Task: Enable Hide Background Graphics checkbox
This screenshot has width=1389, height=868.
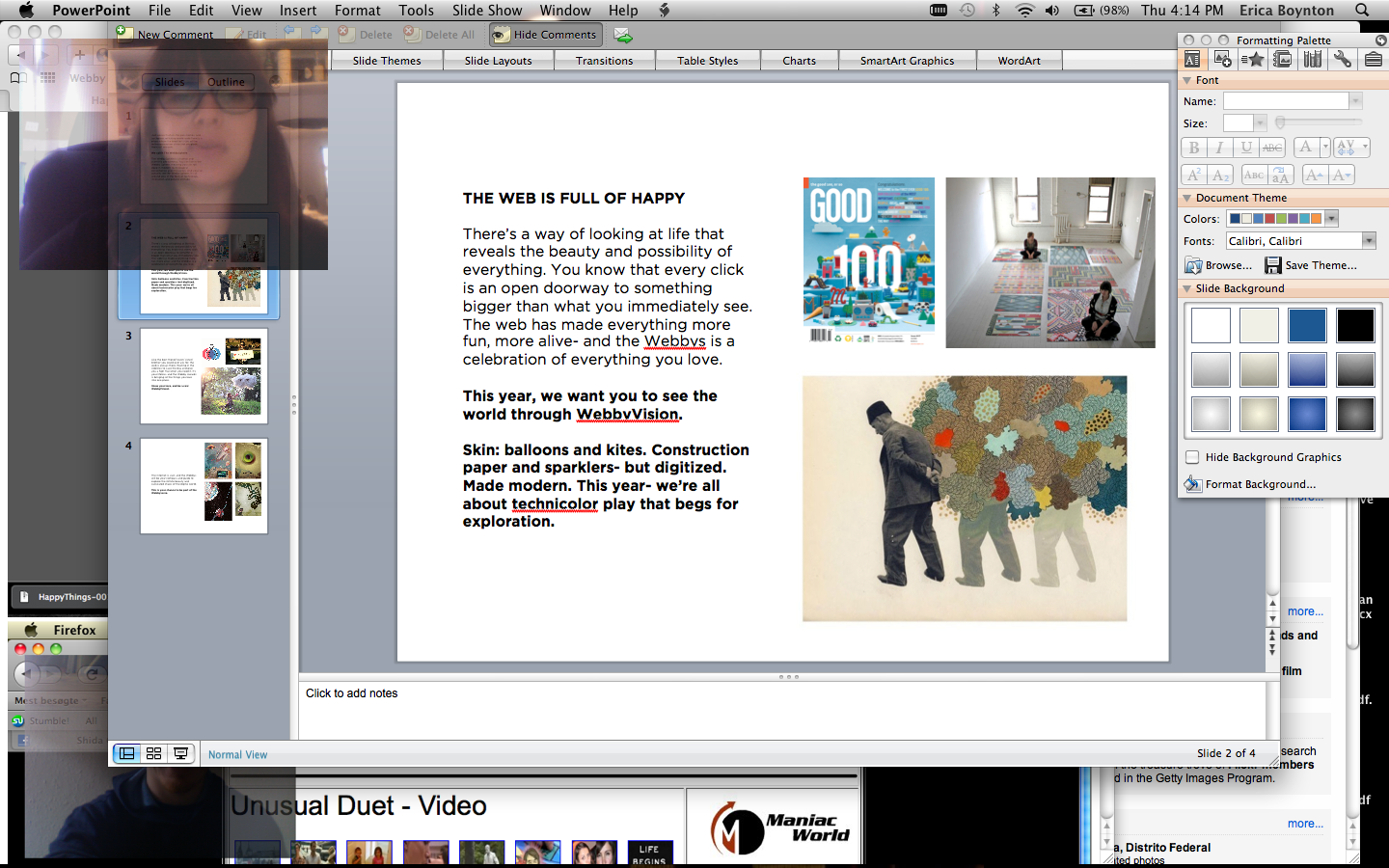Action: pyautogui.click(x=1192, y=457)
